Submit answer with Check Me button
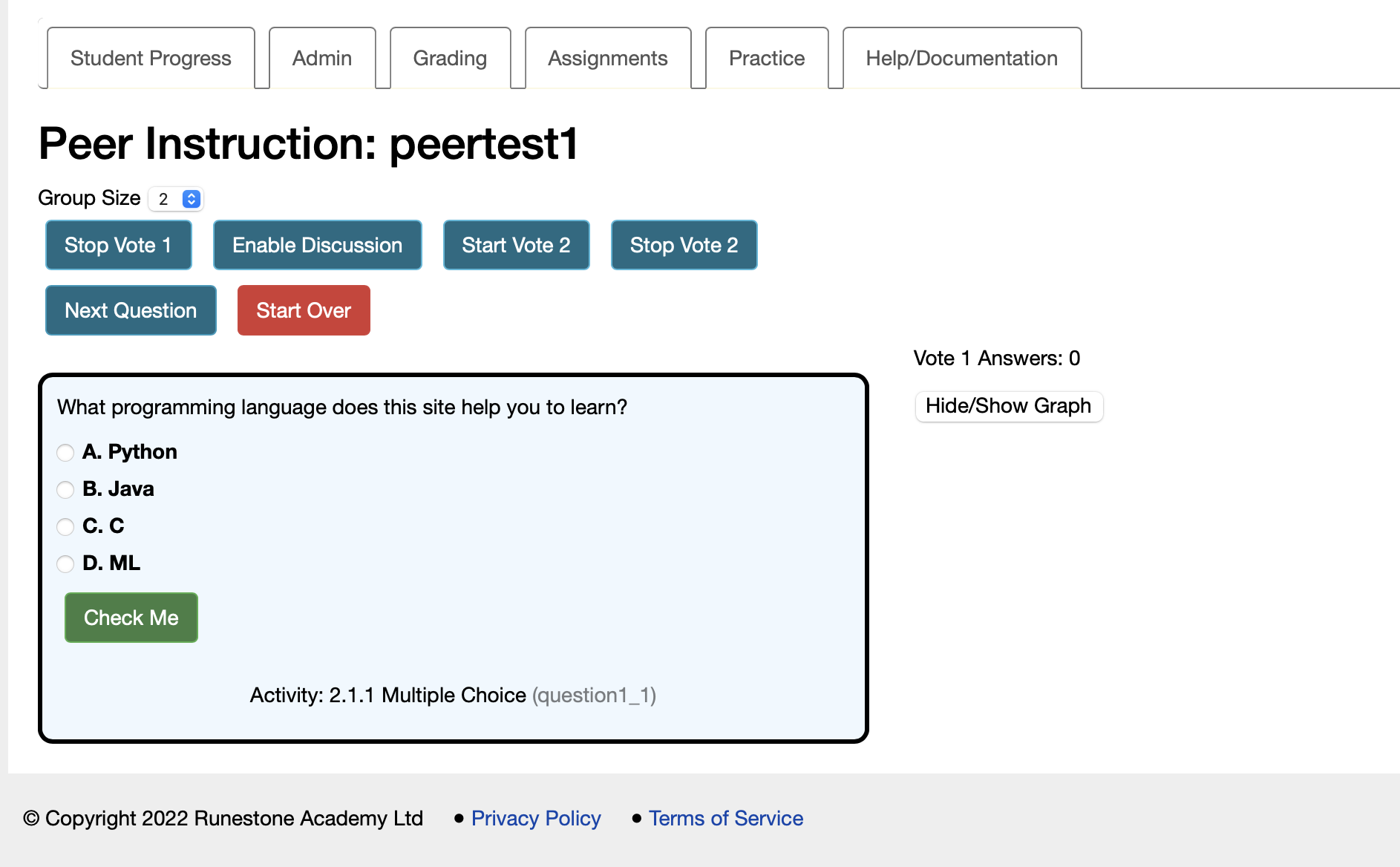 point(131,618)
